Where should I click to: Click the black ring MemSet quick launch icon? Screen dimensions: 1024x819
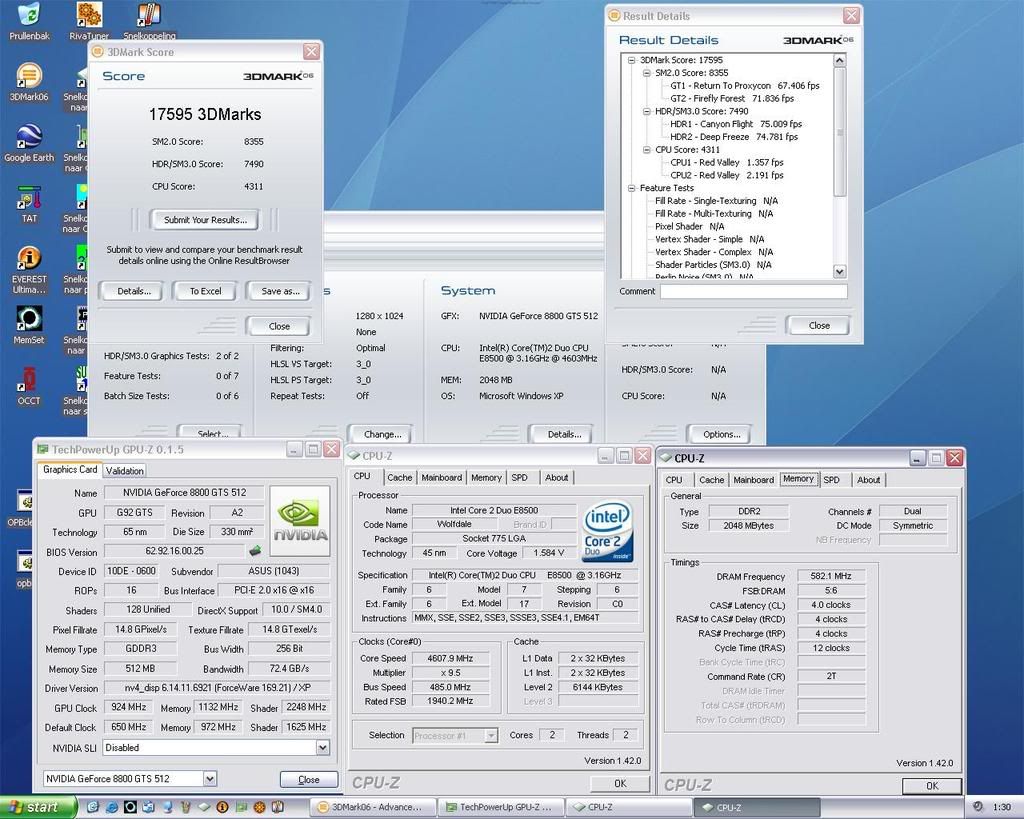tap(130, 807)
